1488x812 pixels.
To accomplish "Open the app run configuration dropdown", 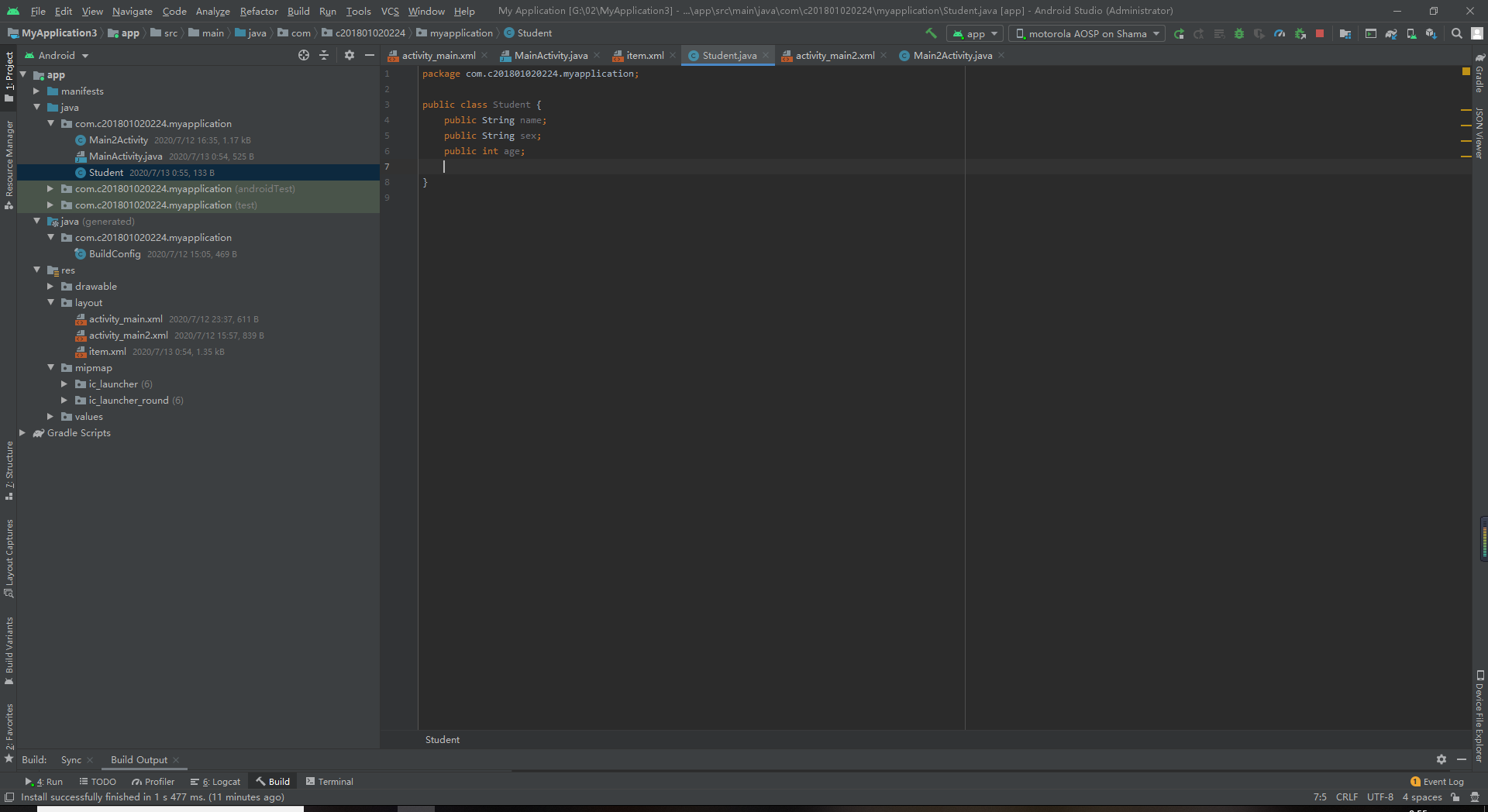I will [x=975, y=33].
